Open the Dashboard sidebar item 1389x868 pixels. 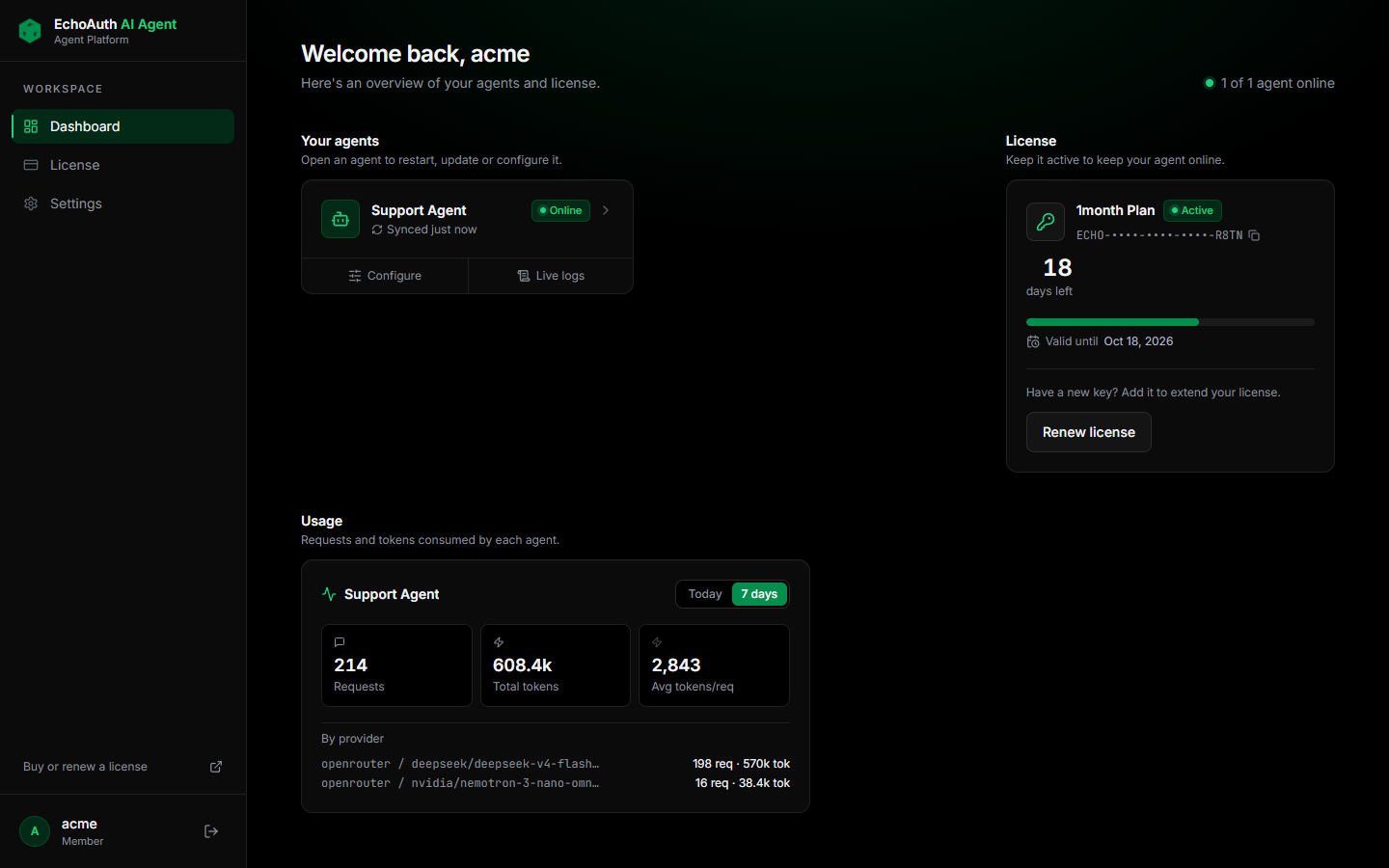click(123, 126)
